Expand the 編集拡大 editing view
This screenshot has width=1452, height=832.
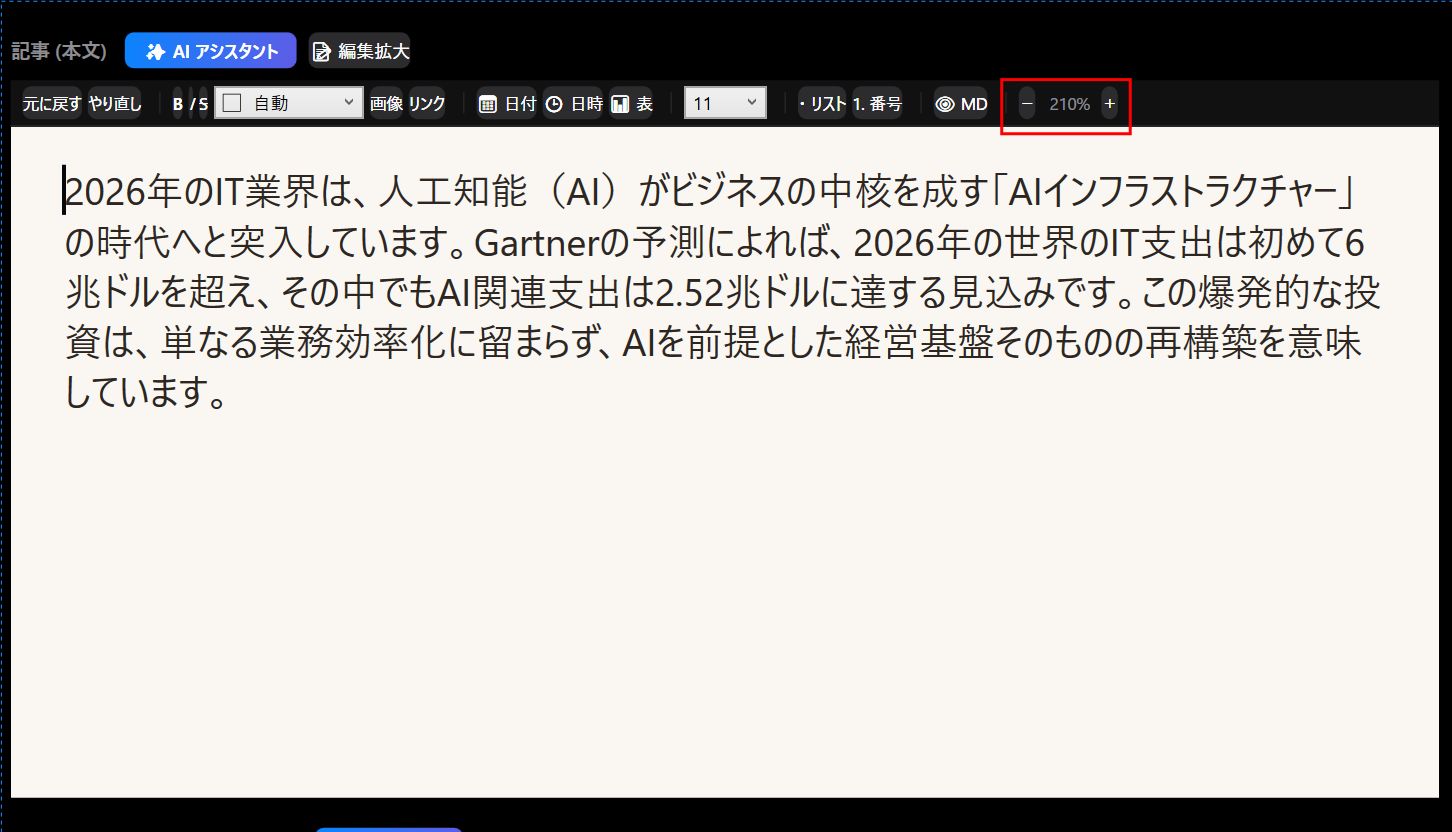359,51
